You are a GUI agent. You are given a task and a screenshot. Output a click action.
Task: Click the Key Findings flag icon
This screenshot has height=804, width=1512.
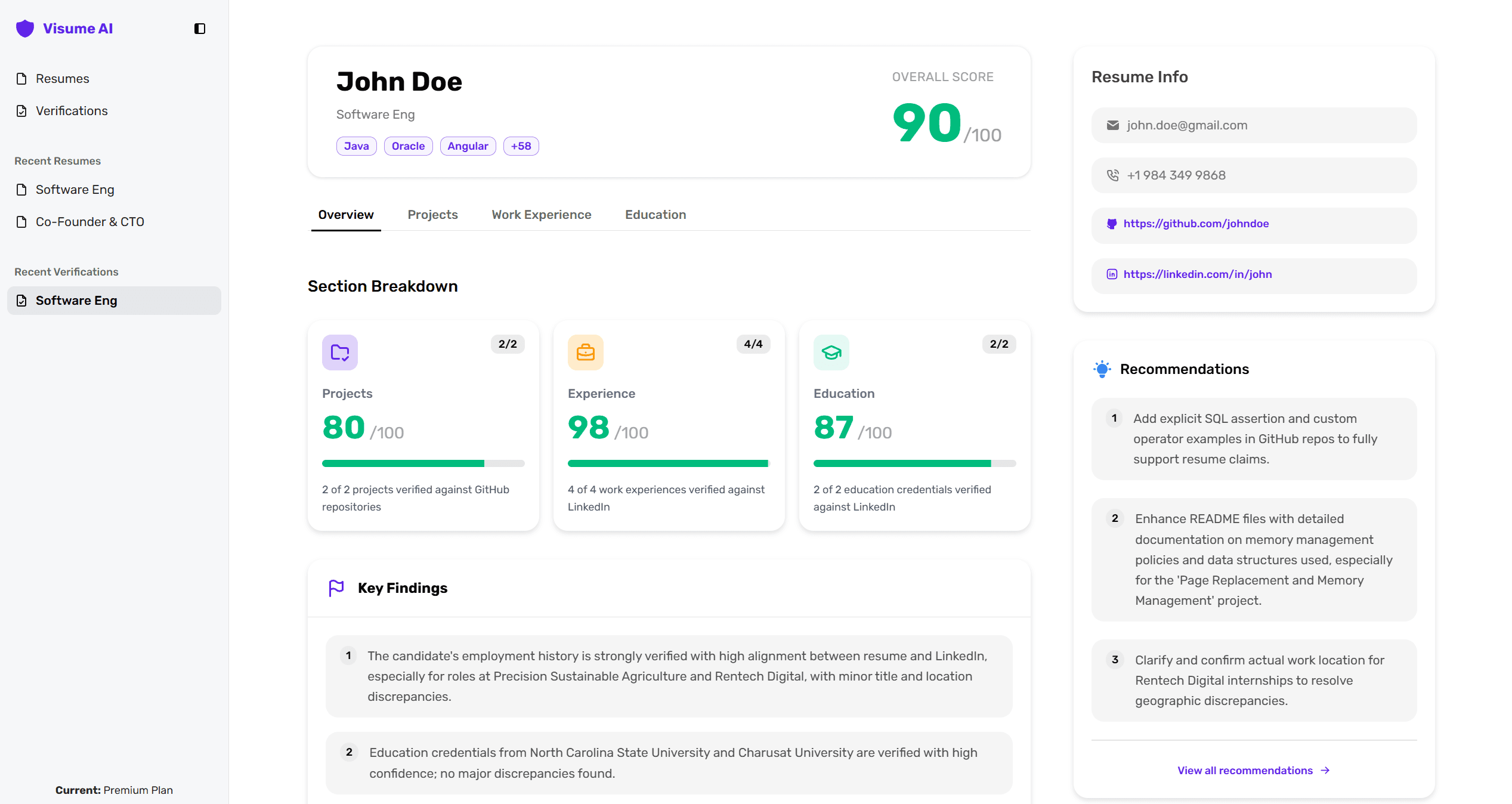point(336,588)
